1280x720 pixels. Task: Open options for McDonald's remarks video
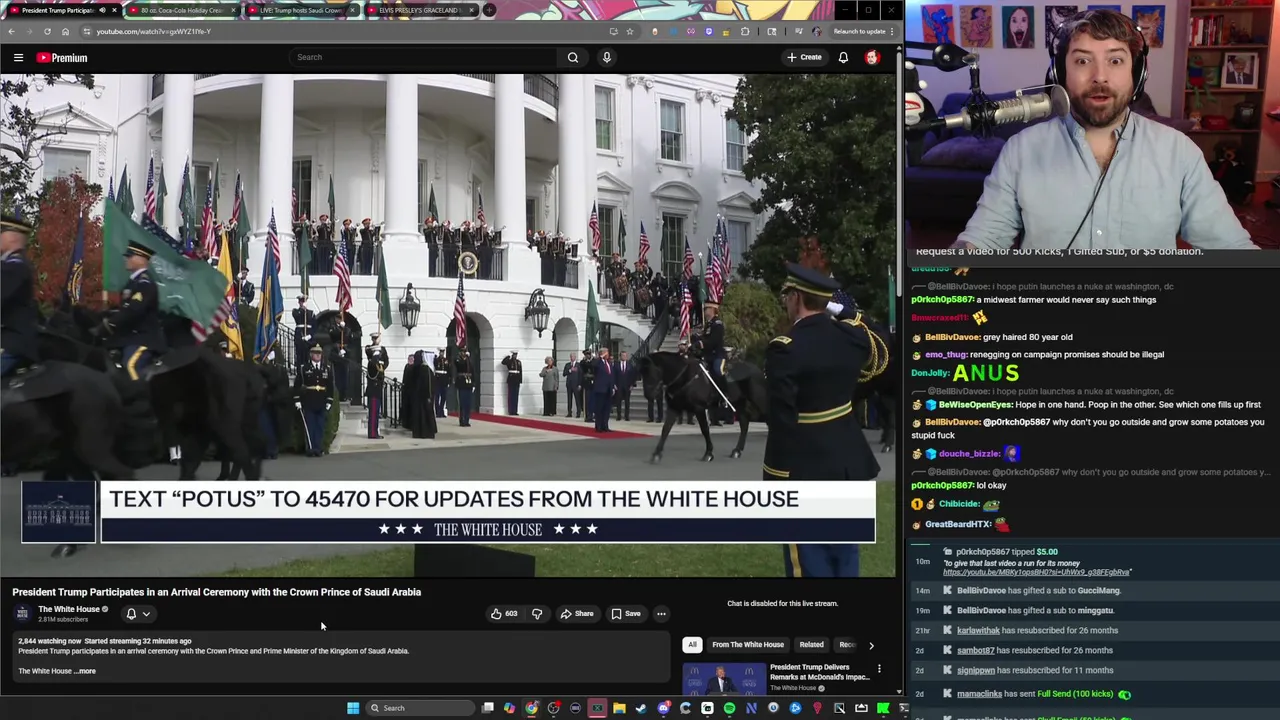[x=879, y=668]
